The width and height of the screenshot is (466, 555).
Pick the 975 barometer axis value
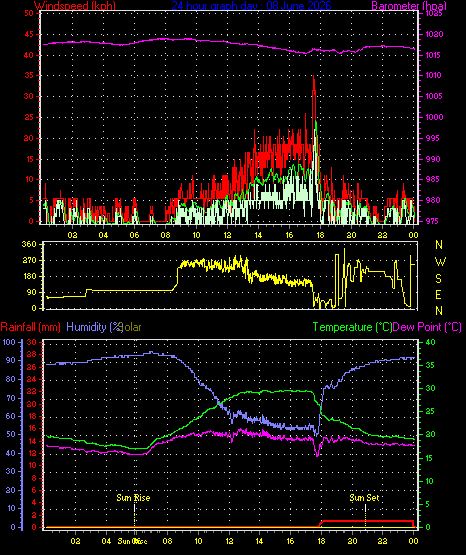(433, 221)
